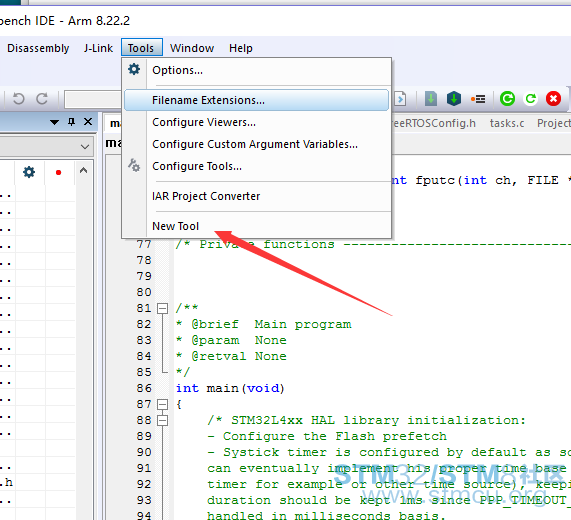Switch to the tasks.c editor tab
Image resolution: width=571 pixels, height=520 pixels.
(507, 123)
